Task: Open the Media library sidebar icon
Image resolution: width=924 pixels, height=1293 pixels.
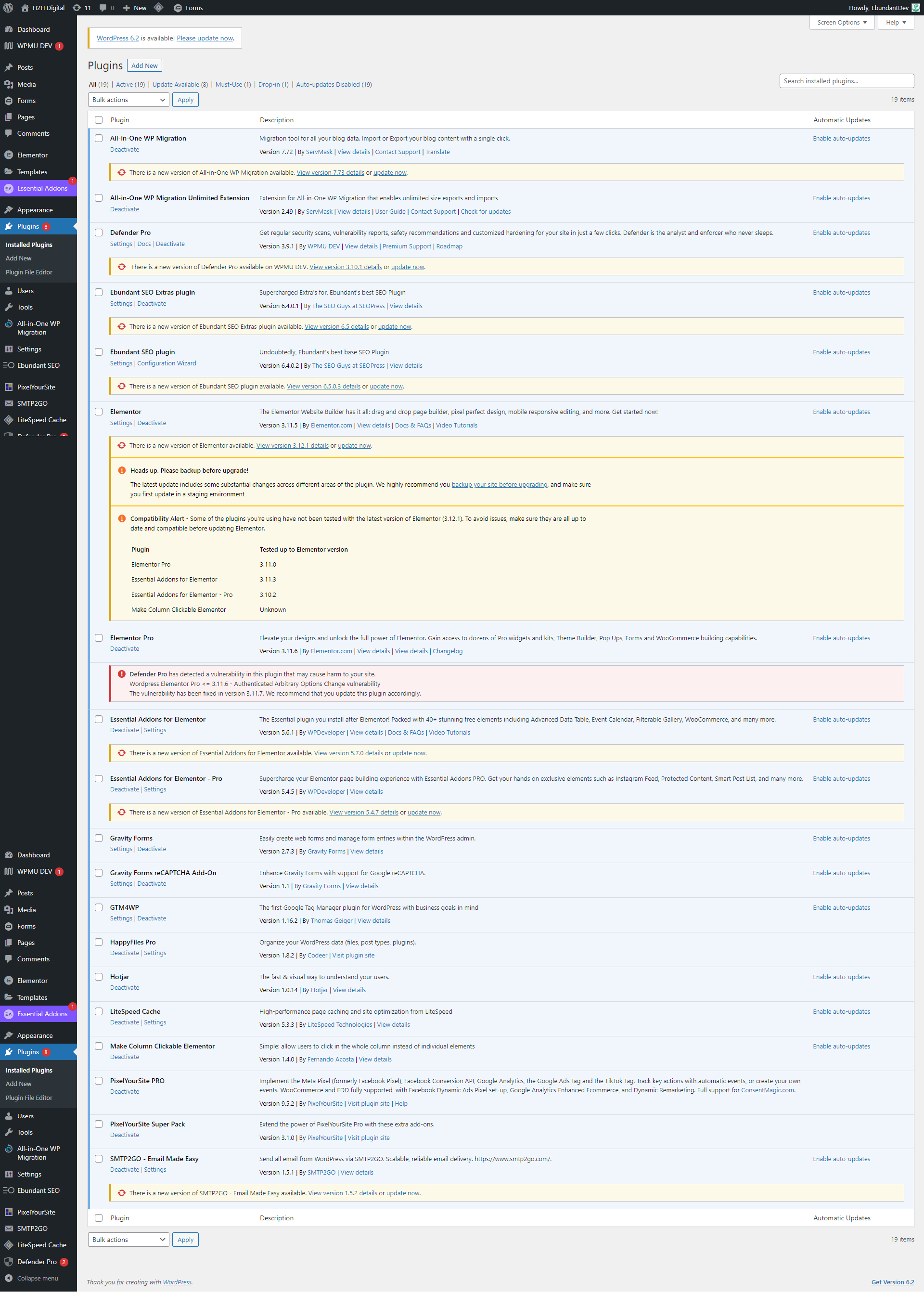Action: [x=9, y=84]
